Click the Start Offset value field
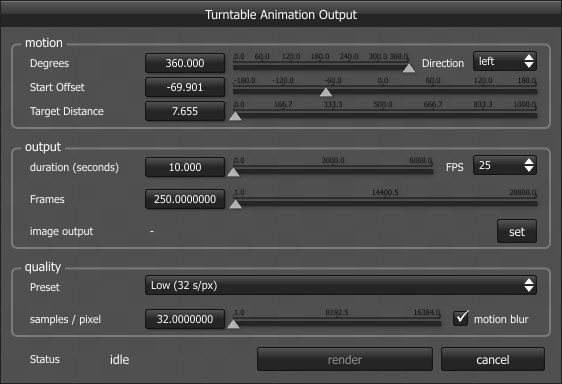562x384 pixels. (185, 87)
